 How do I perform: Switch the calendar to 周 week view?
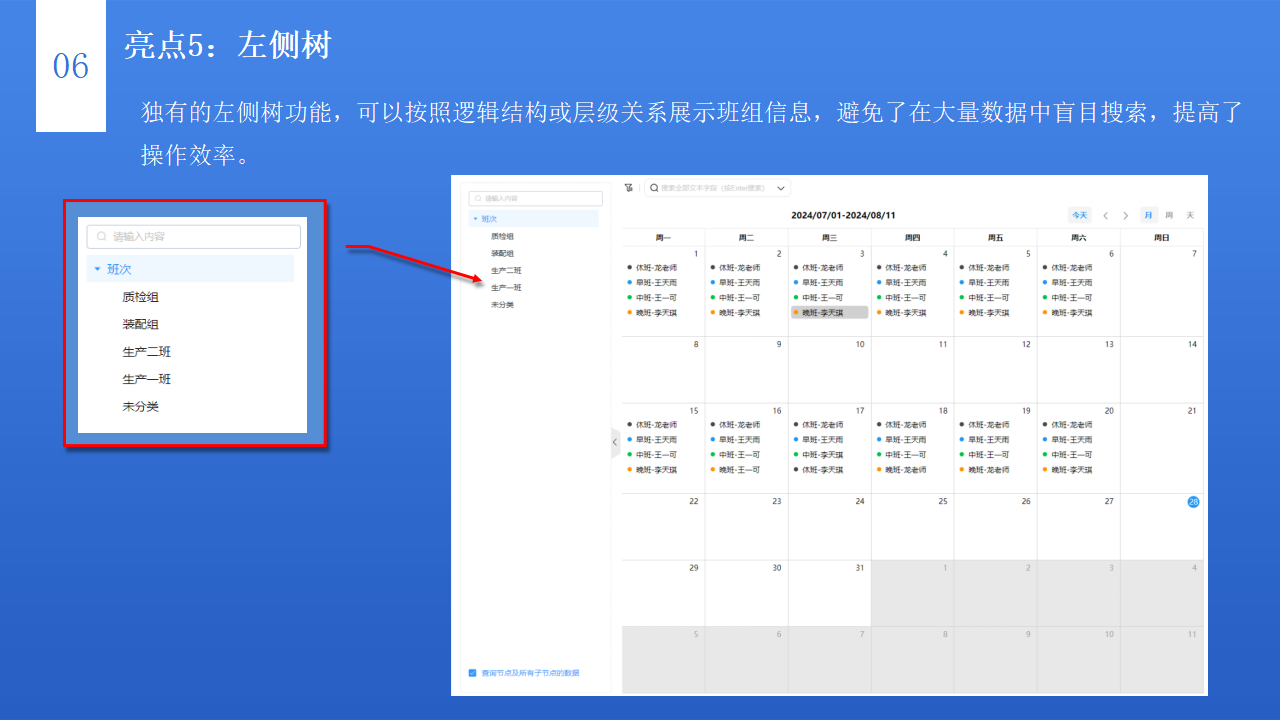click(1169, 215)
